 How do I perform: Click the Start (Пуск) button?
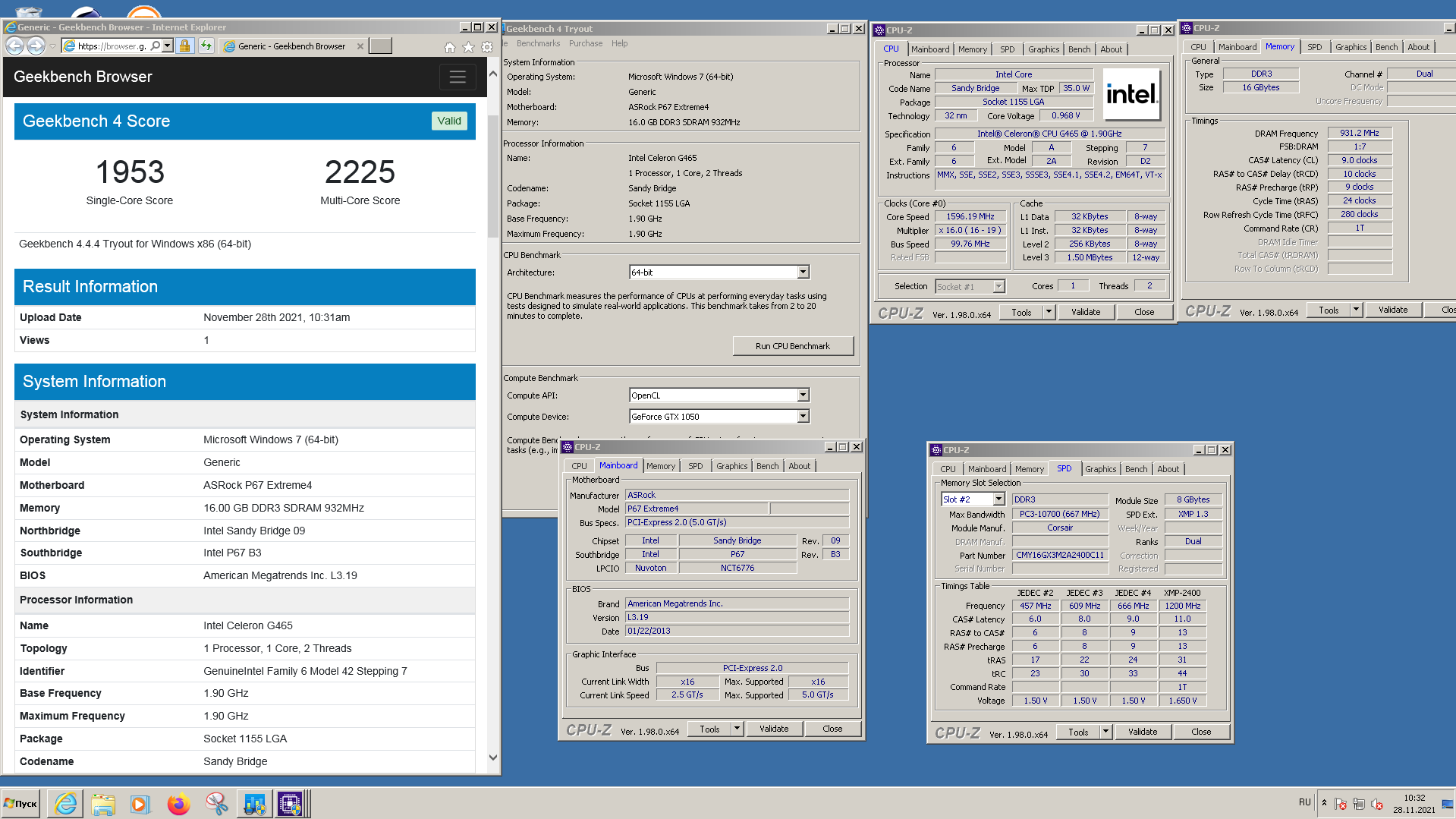coord(21,804)
